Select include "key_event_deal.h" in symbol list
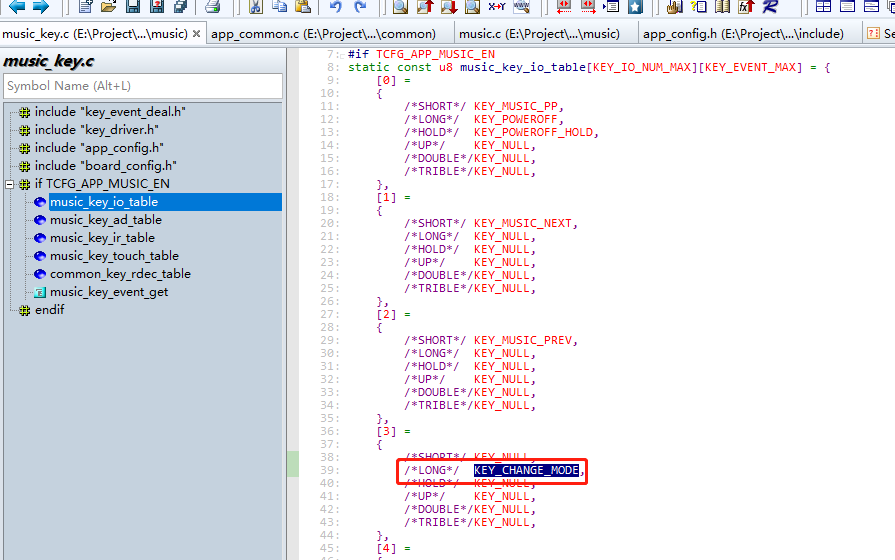Screen dimensions: 895x560 pos(110,112)
